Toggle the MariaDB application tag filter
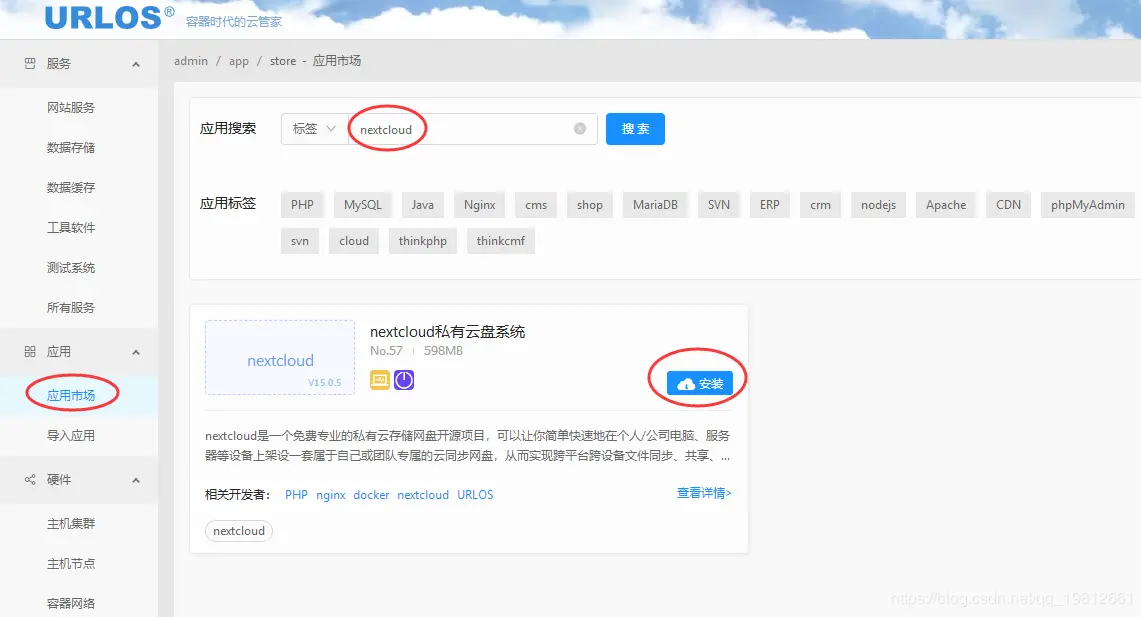This screenshot has height=617, width=1141. point(655,204)
